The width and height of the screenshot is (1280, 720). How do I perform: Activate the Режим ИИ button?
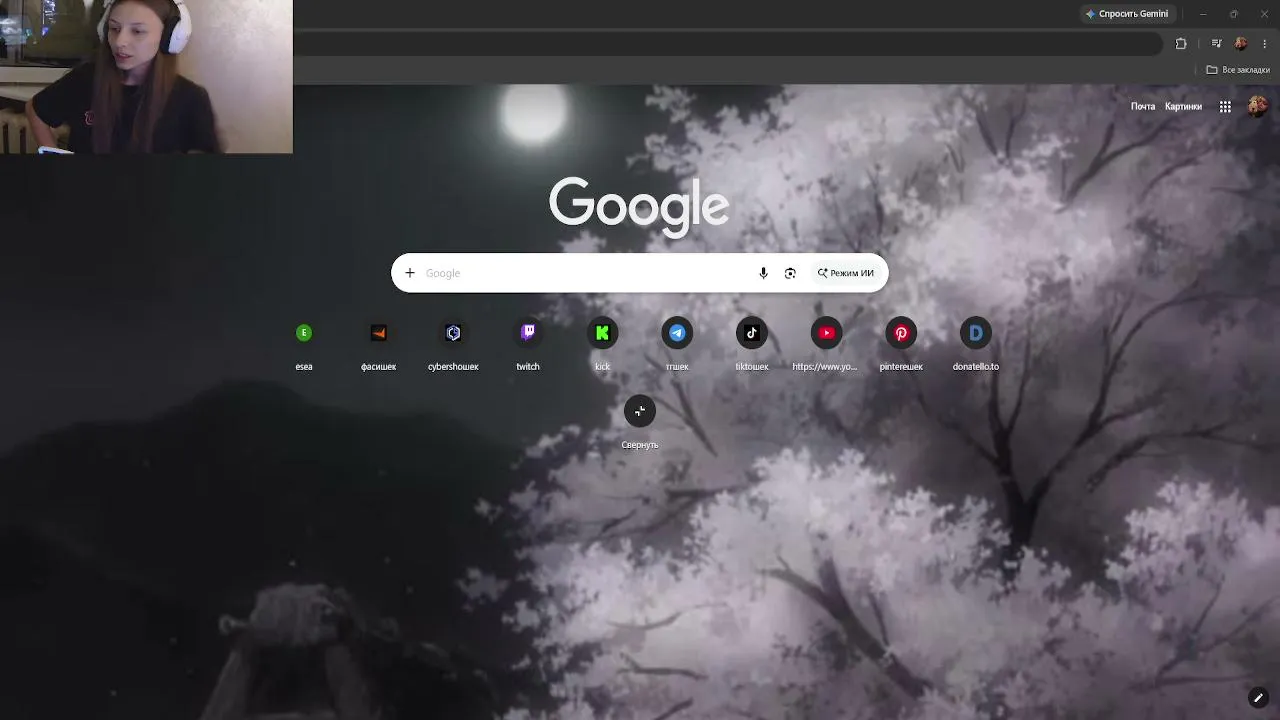click(846, 273)
